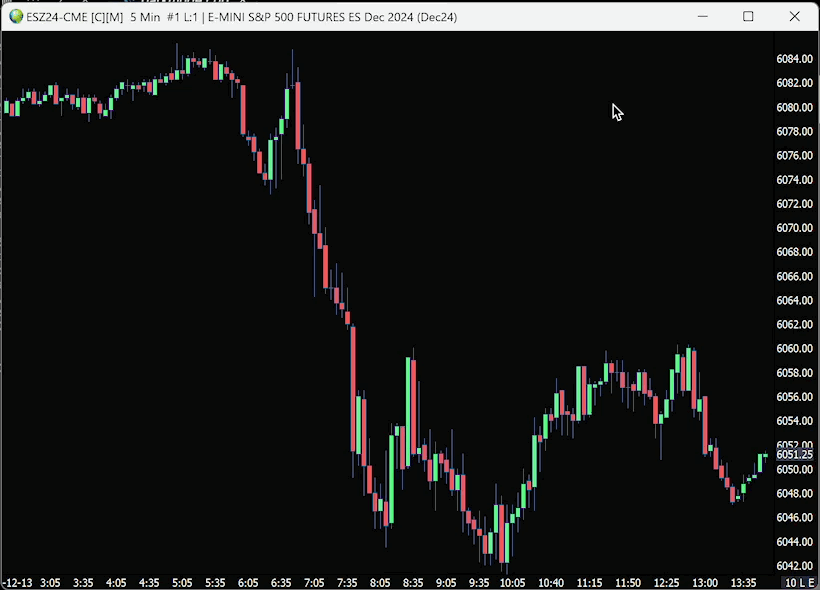Click the 8:05 time axis label
This screenshot has height=590, width=820.
pyautogui.click(x=380, y=583)
